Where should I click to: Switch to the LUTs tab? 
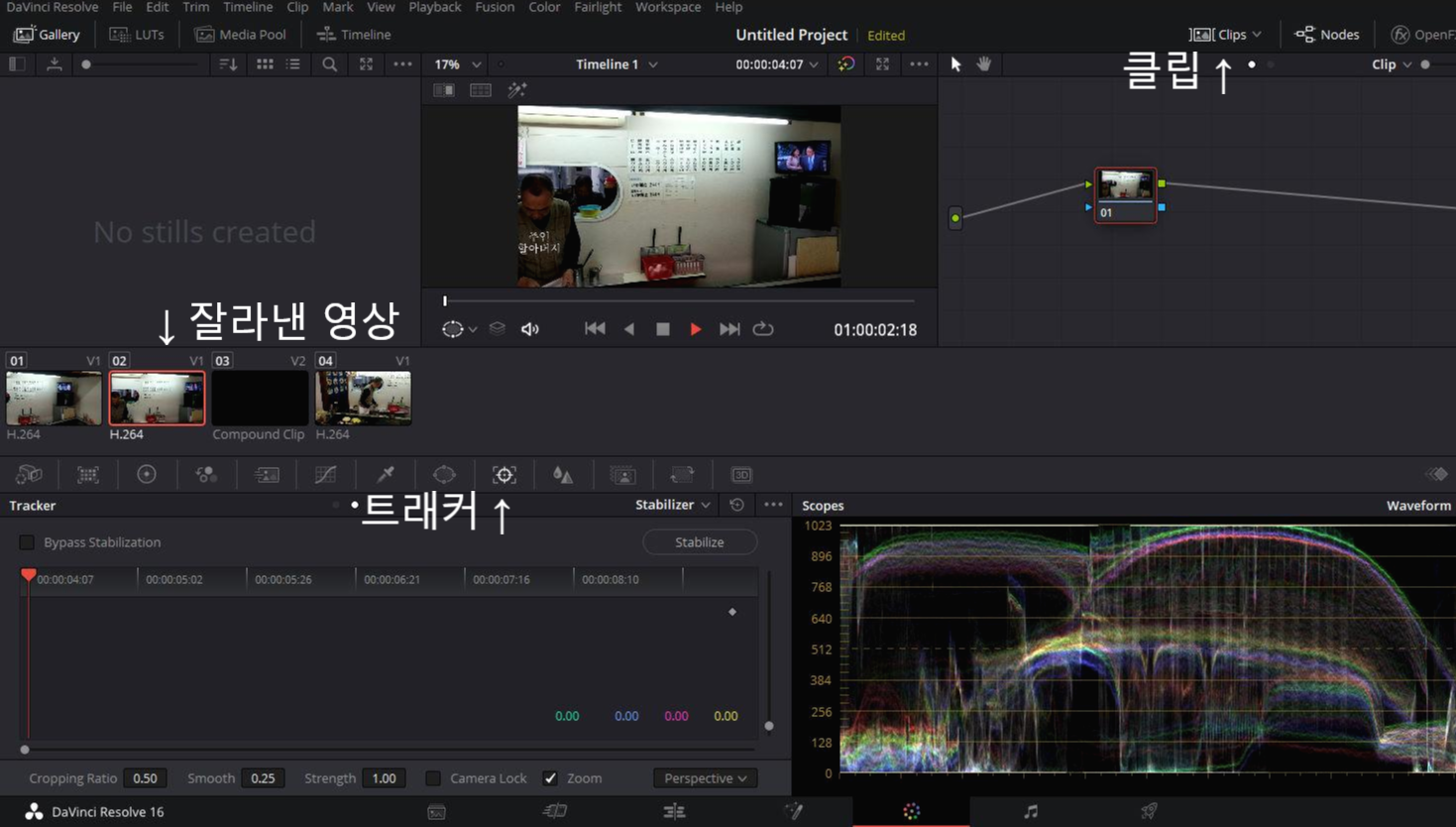click(137, 33)
